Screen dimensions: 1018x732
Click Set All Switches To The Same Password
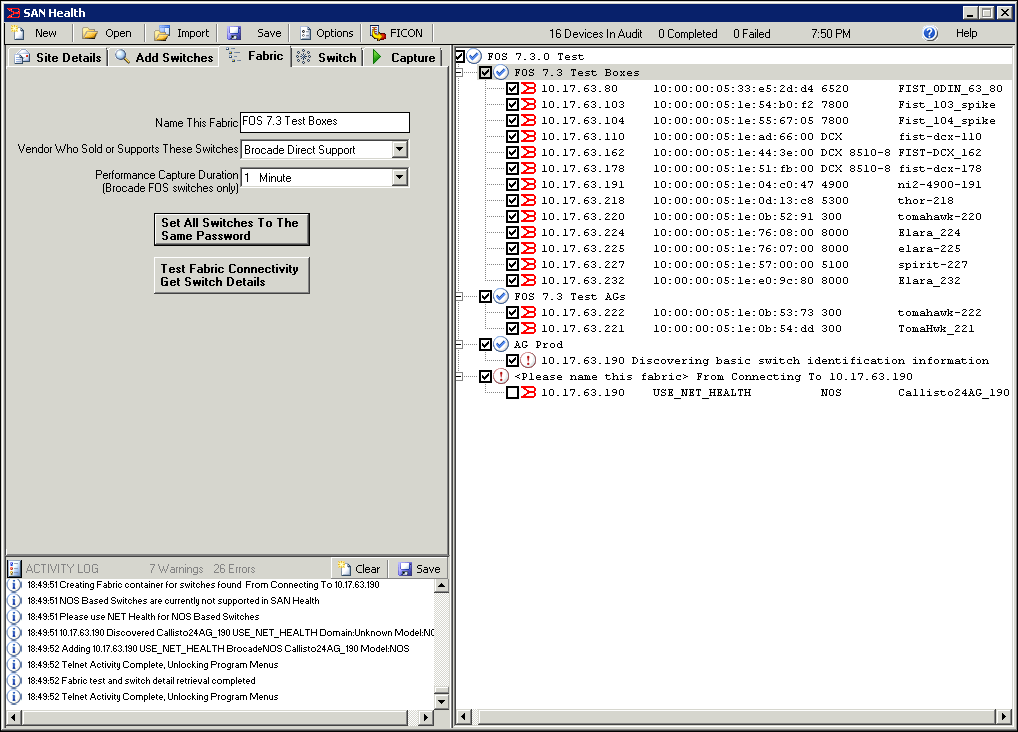(x=231, y=229)
